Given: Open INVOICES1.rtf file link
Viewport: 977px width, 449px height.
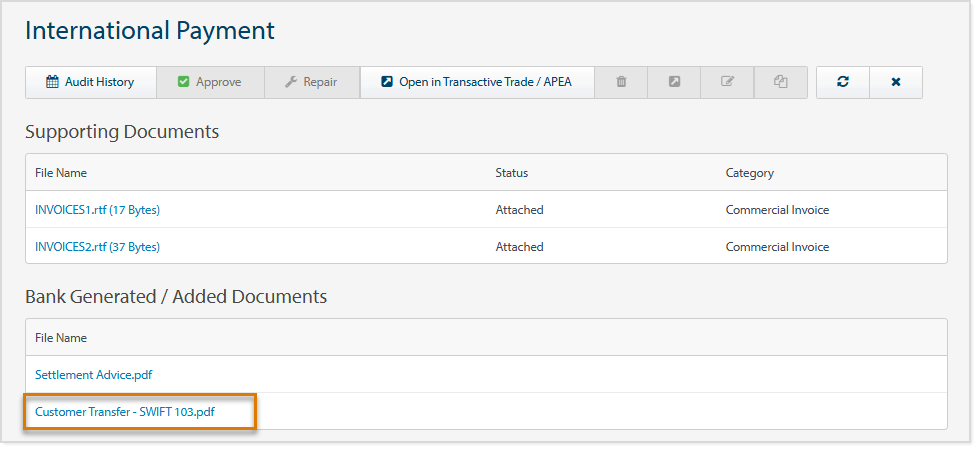Looking at the screenshot, I should tap(97, 210).
